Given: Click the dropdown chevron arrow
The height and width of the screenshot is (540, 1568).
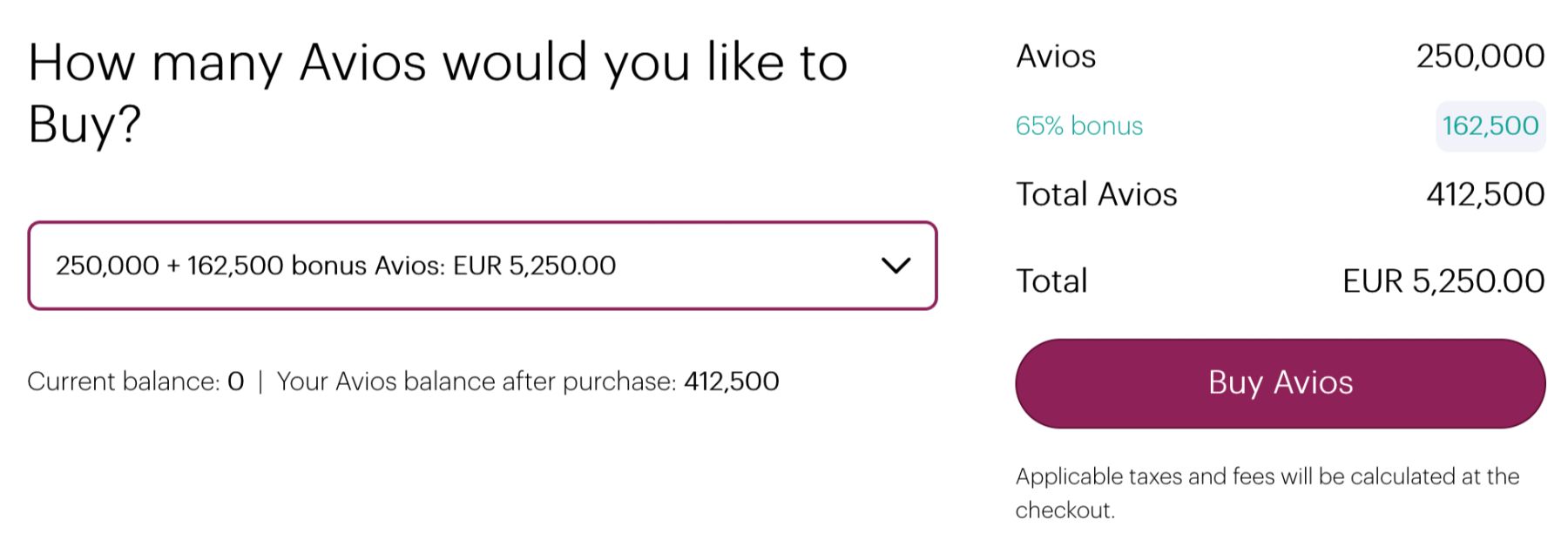Looking at the screenshot, I should 895,265.
